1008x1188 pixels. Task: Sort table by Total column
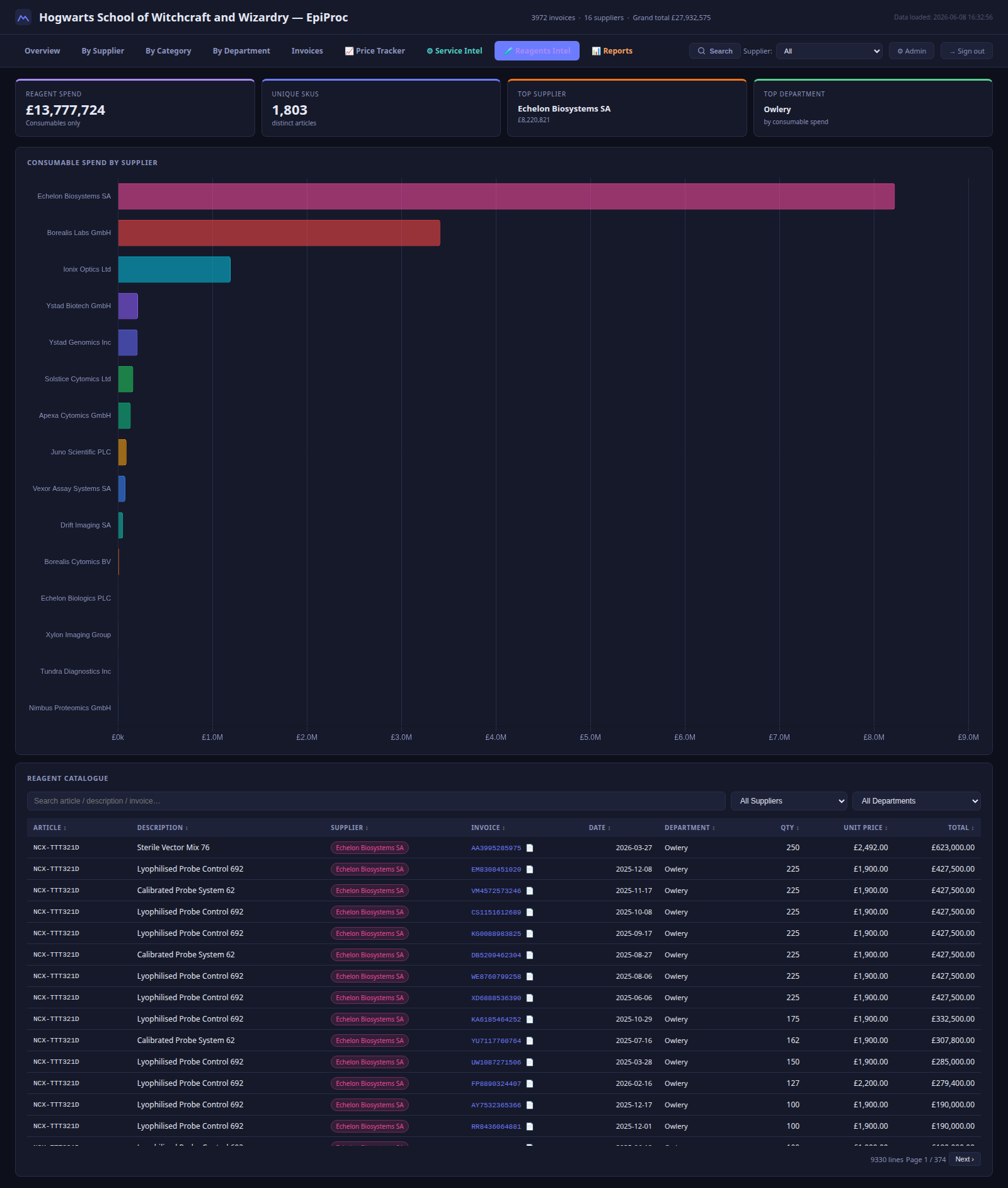961,828
